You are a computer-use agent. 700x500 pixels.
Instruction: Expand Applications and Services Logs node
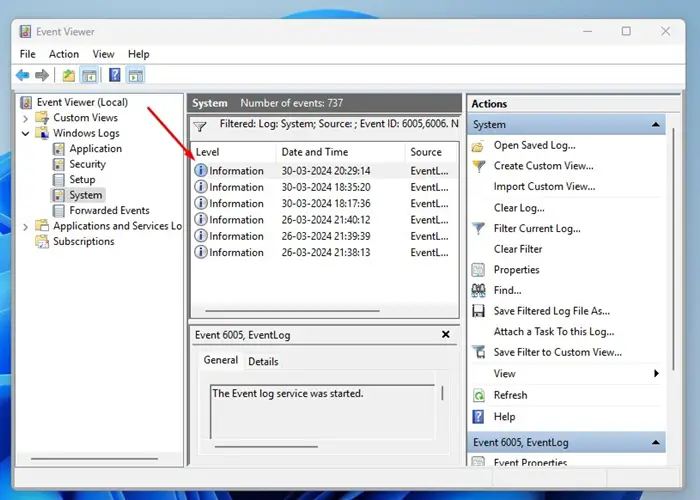[25, 227]
